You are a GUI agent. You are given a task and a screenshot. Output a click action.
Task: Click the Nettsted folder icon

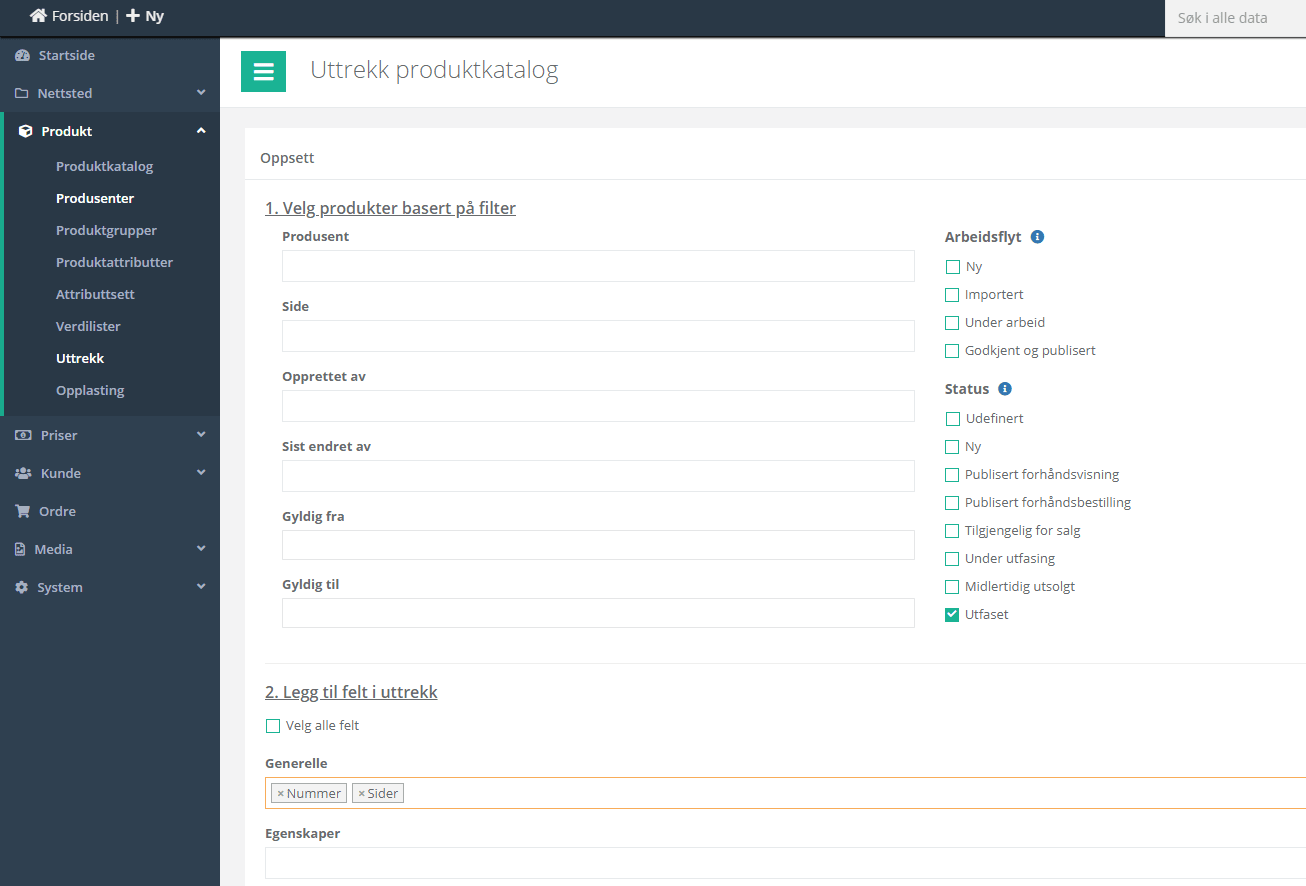pyautogui.click(x=22, y=93)
